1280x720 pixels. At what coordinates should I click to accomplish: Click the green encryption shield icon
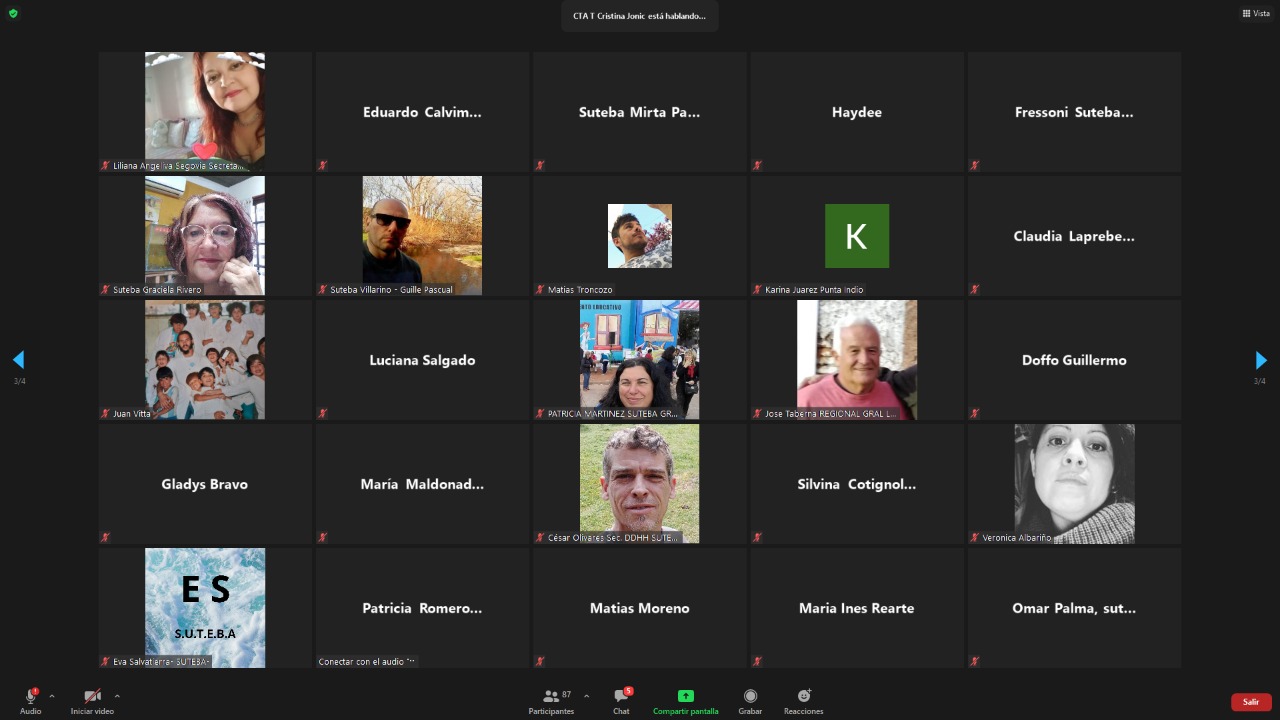(13, 14)
